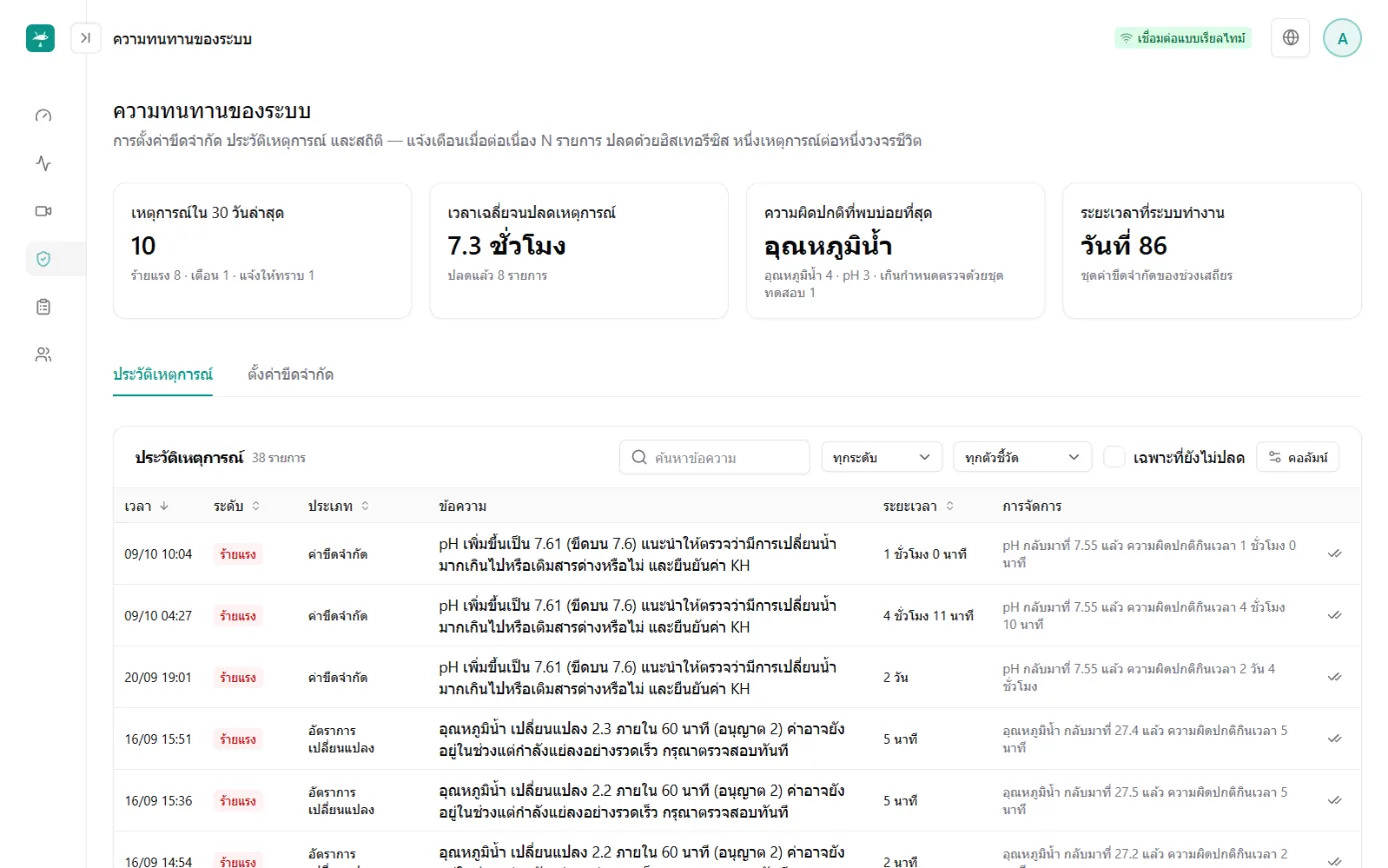Select the ประวัติเหตุการณ์ tab
Screen dimensions: 1388x868
click(163, 375)
